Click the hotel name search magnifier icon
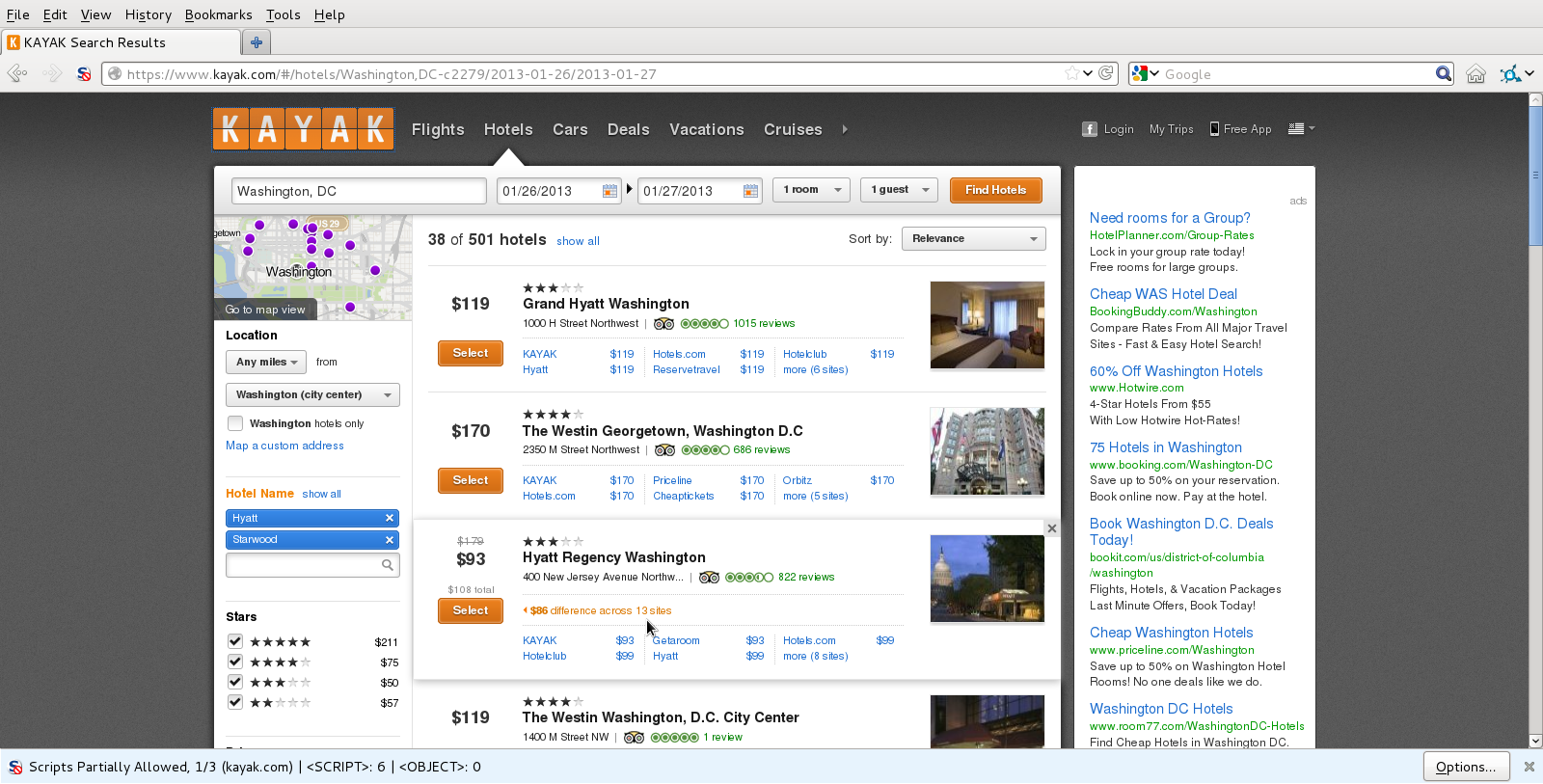This screenshot has width=1543, height=784. pos(388,565)
